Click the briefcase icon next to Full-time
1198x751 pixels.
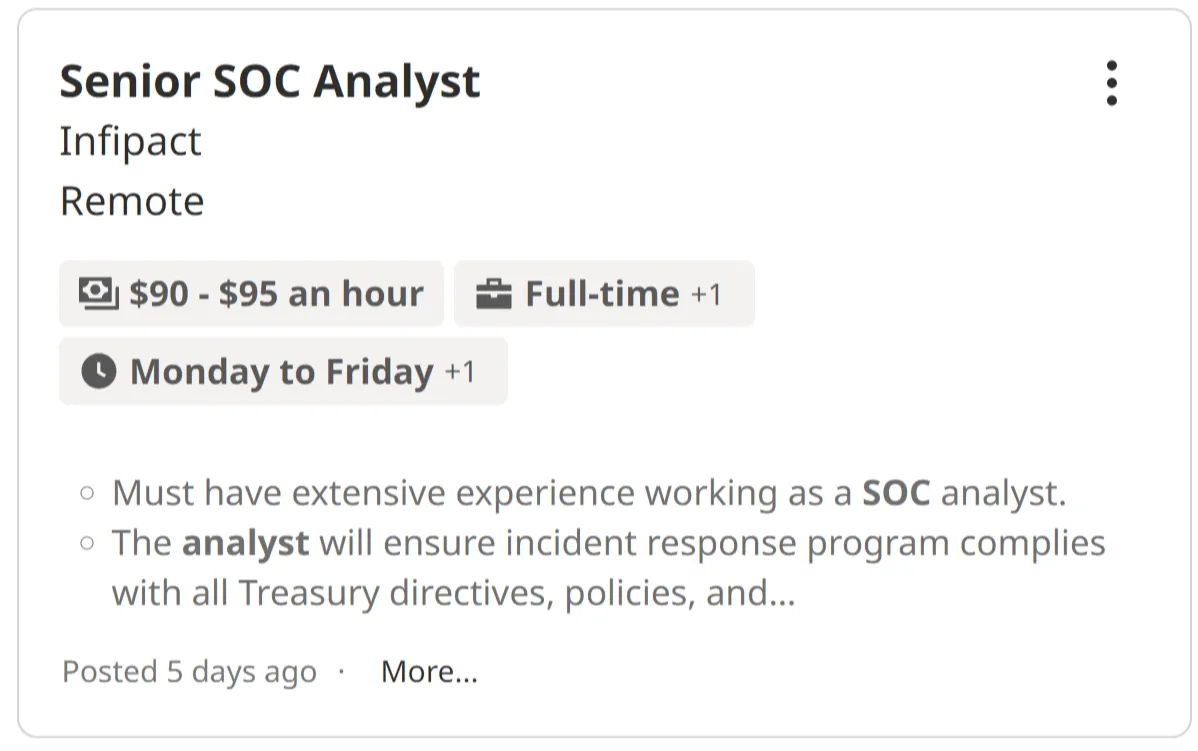click(x=494, y=294)
